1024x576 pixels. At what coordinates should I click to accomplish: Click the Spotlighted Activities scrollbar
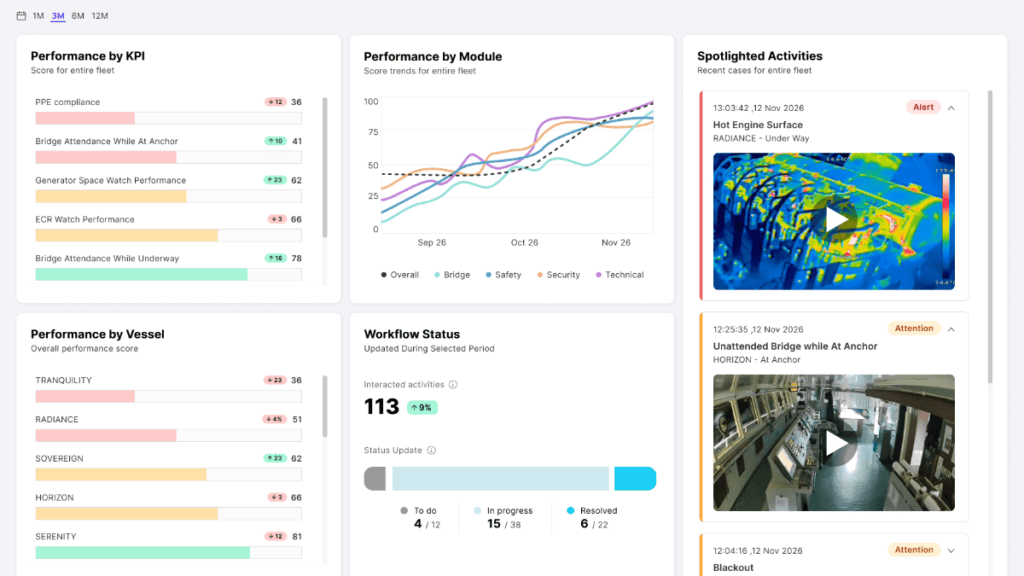click(x=990, y=237)
